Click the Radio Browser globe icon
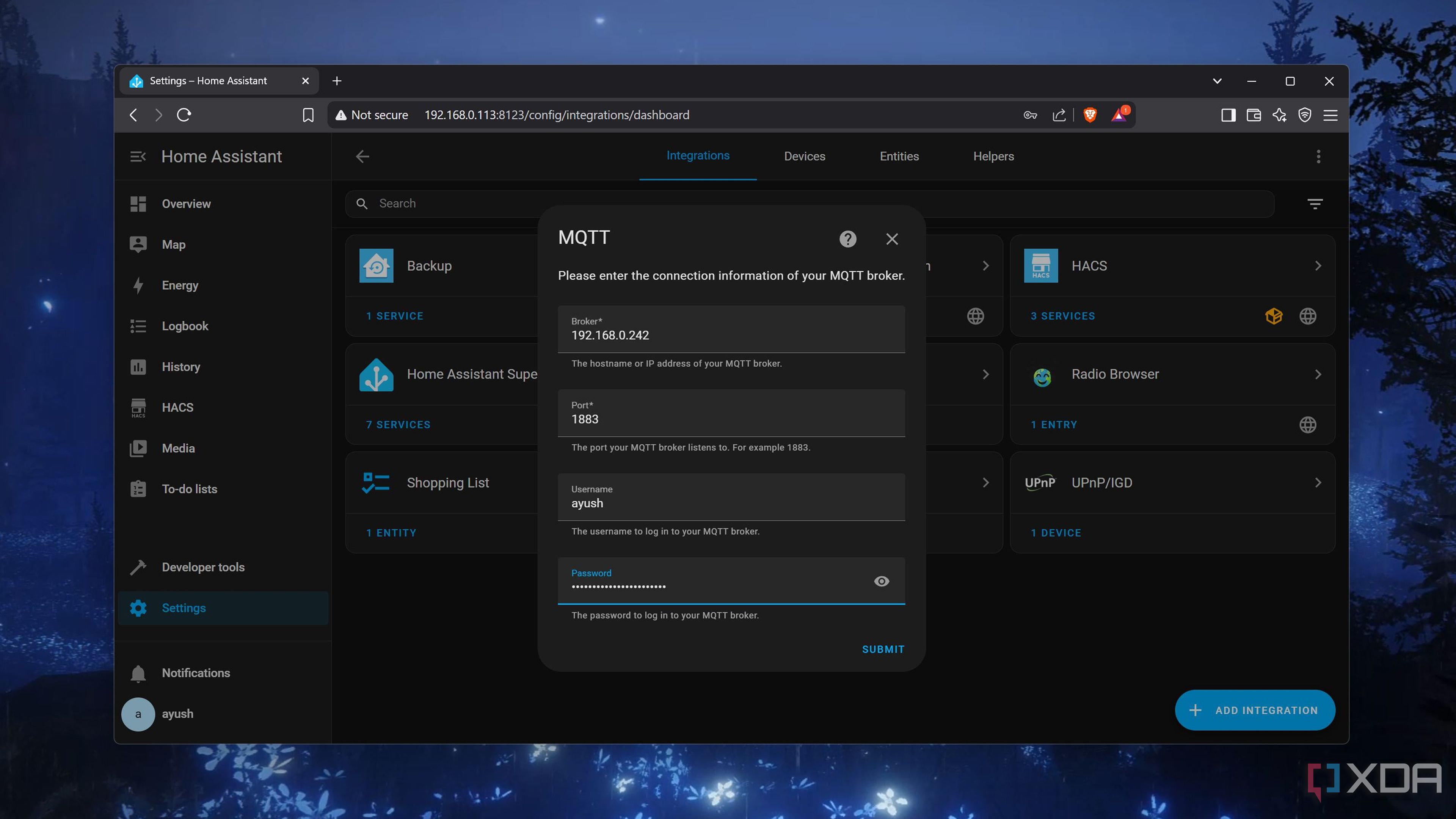 click(x=1307, y=425)
